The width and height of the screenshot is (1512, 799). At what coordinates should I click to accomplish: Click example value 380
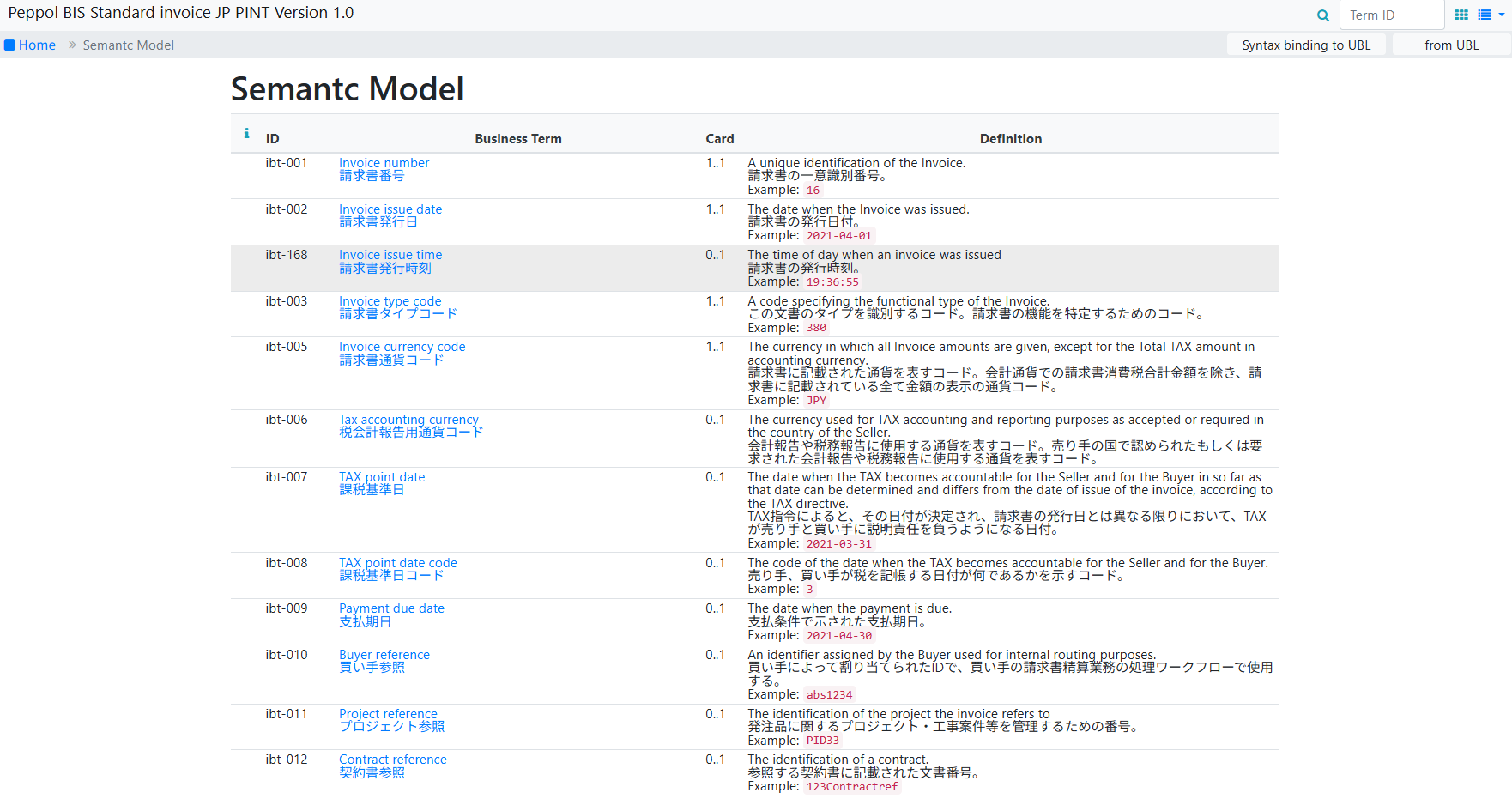pos(816,329)
